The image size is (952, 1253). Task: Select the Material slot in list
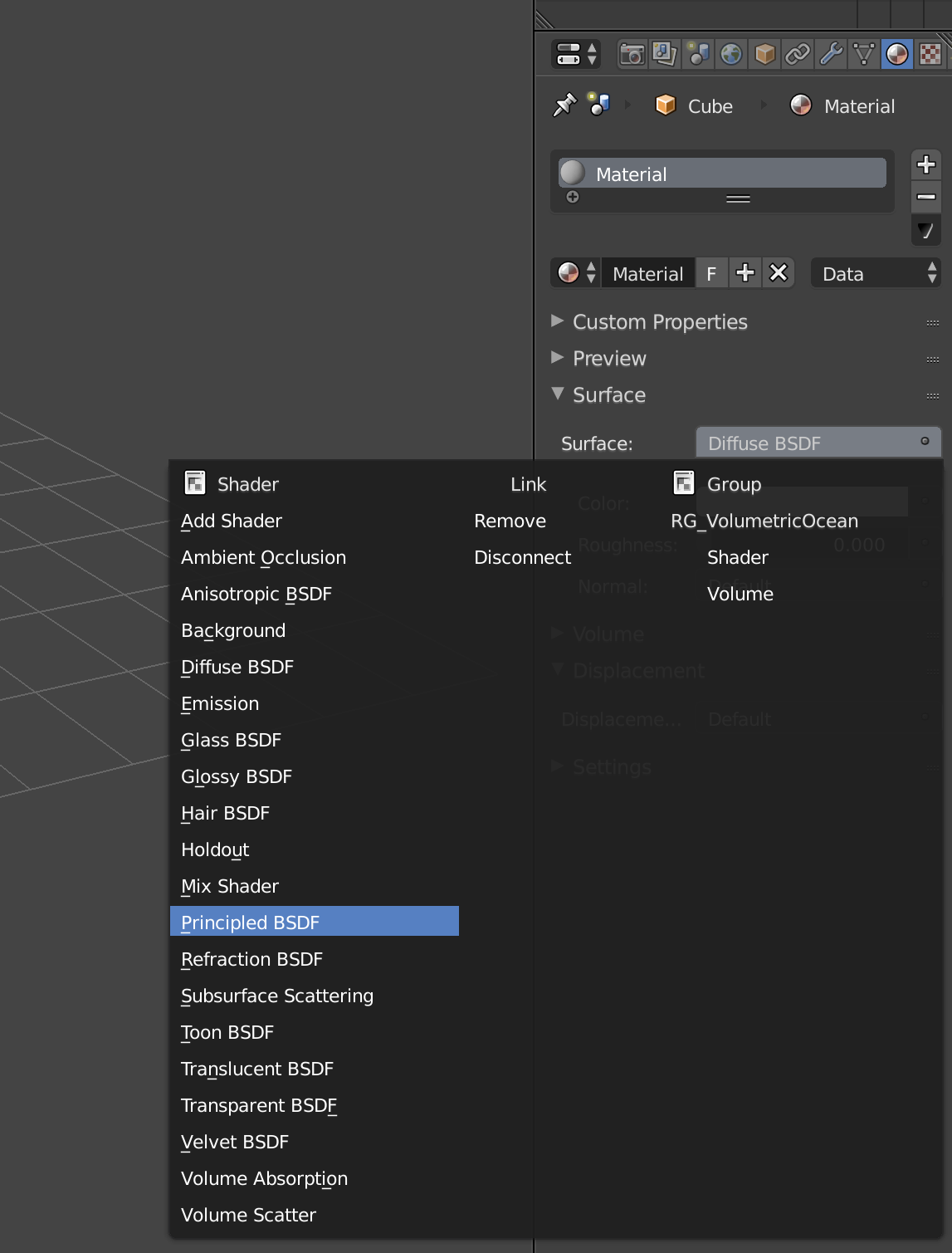(722, 174)
